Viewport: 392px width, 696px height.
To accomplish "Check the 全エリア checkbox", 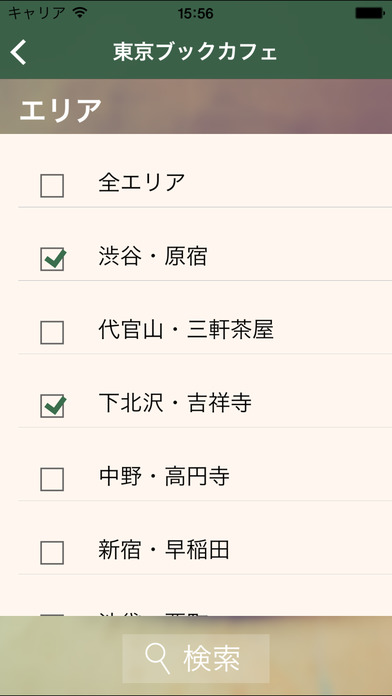I will pyautogui.click(x=52, y=186).
